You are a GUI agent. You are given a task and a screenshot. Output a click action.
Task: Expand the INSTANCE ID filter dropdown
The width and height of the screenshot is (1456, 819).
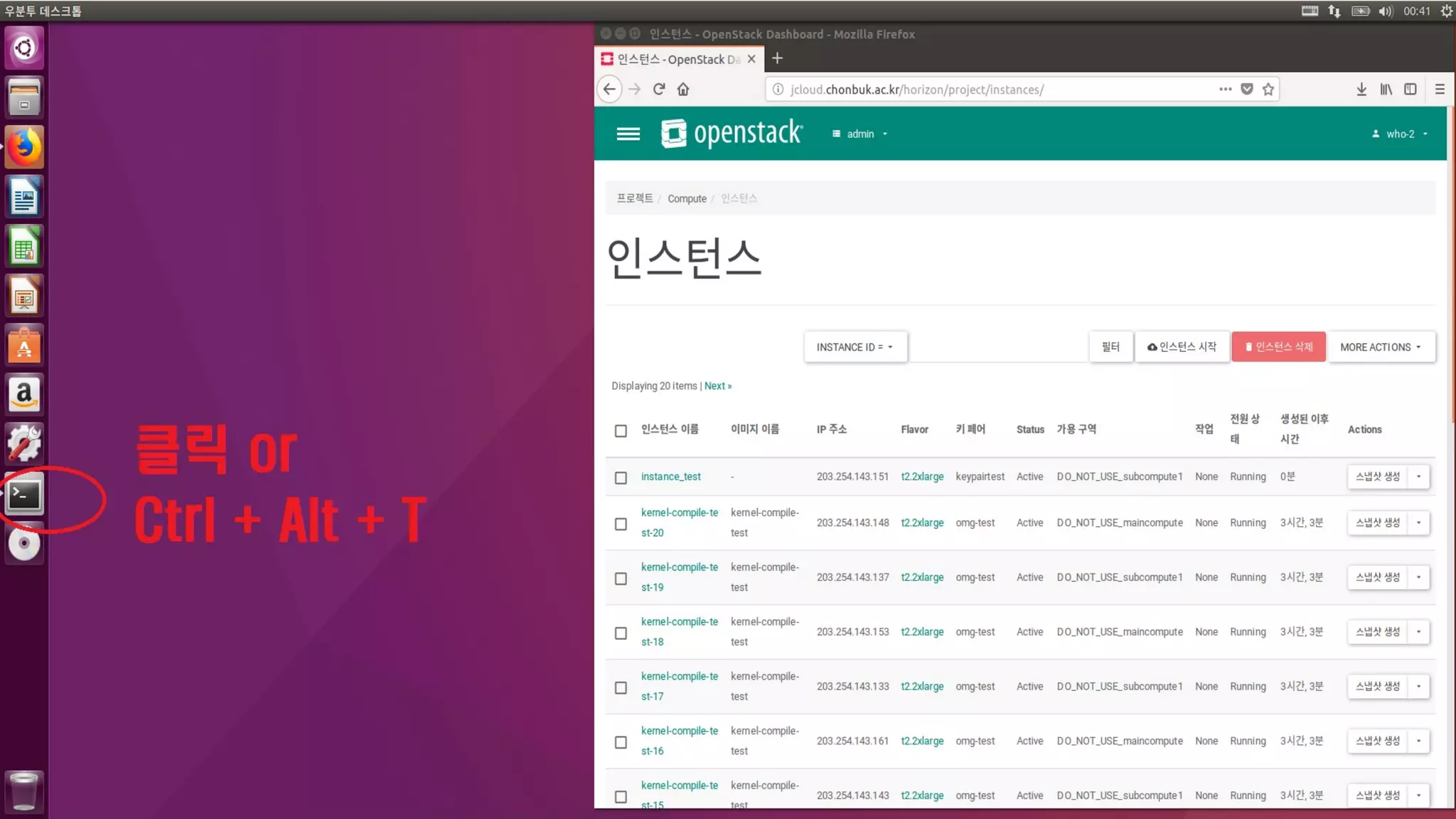855,347
